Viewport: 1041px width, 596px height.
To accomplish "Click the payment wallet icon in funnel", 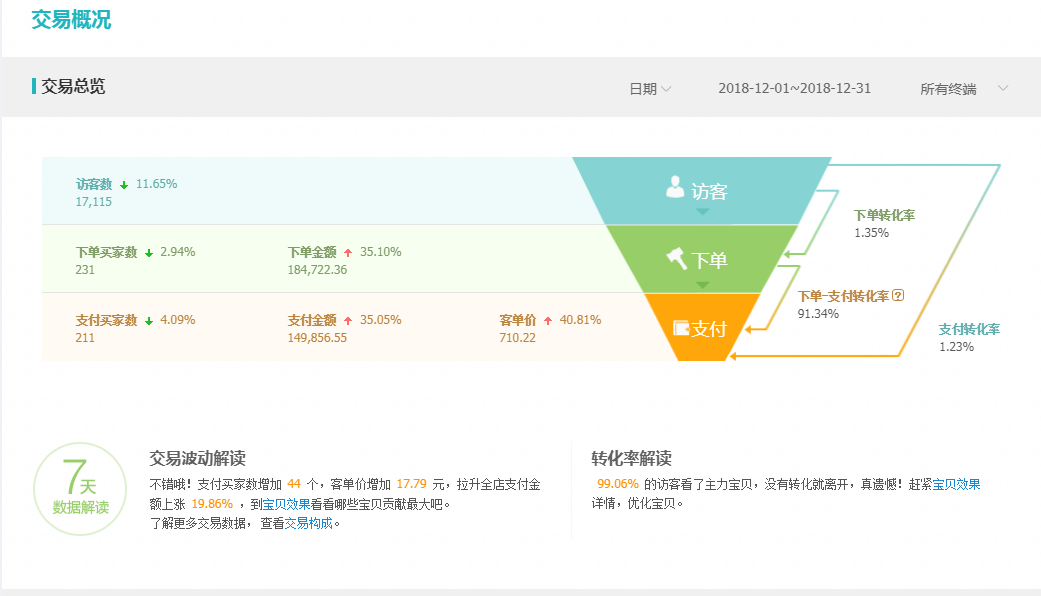I will click(681, 328).
